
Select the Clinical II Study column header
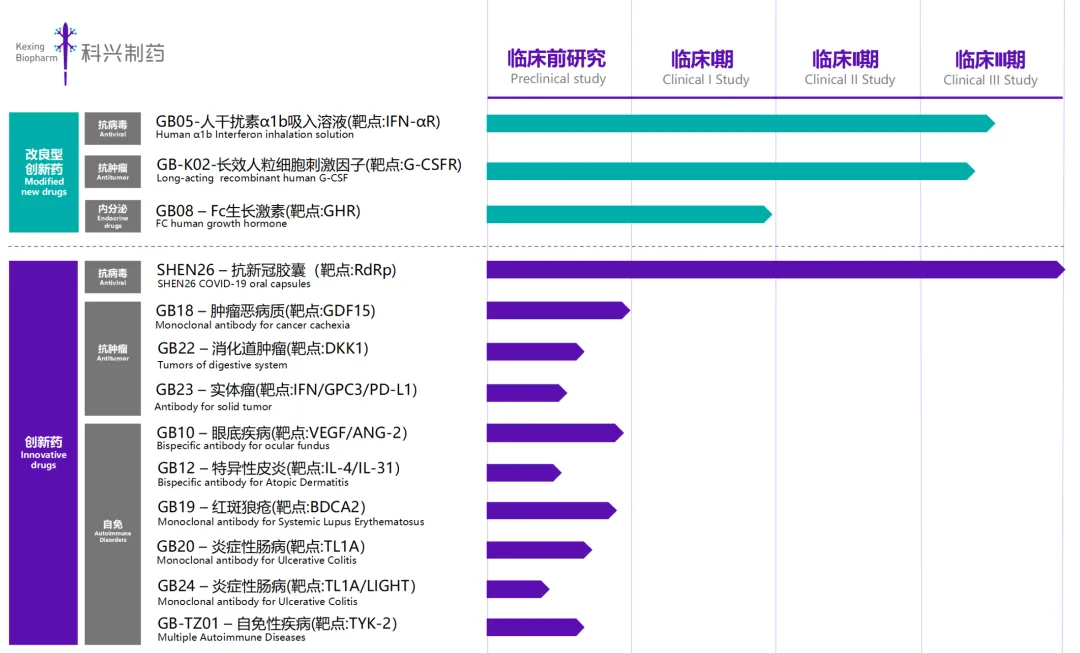coord(849,67)
